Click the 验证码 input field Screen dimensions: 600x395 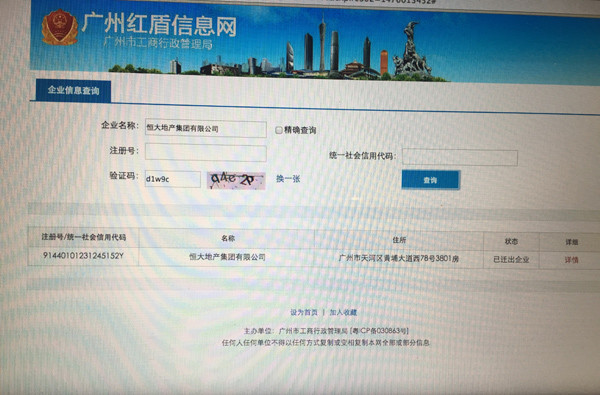click(x=173, y=179)
